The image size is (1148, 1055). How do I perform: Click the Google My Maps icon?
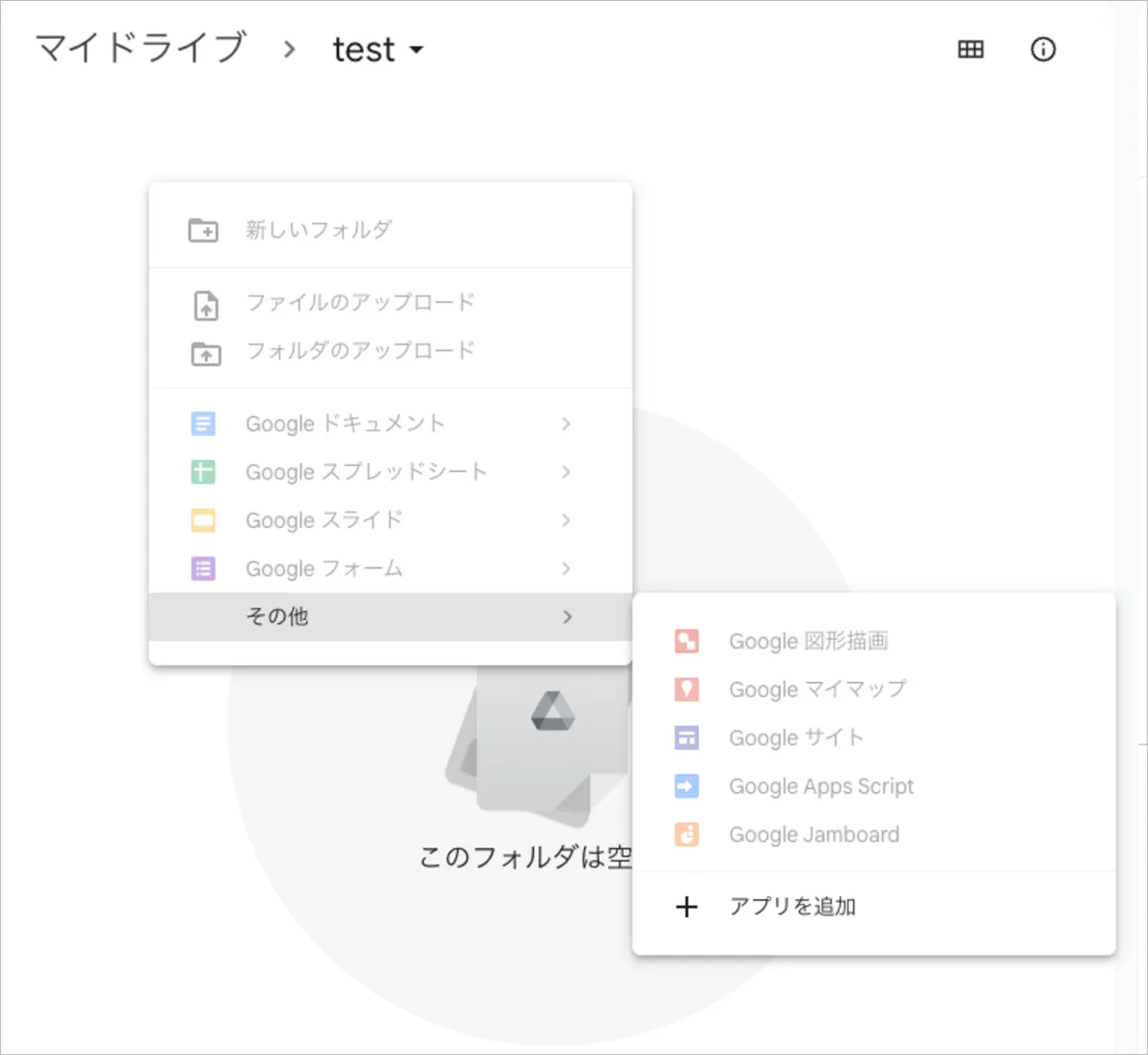(687, 690)
